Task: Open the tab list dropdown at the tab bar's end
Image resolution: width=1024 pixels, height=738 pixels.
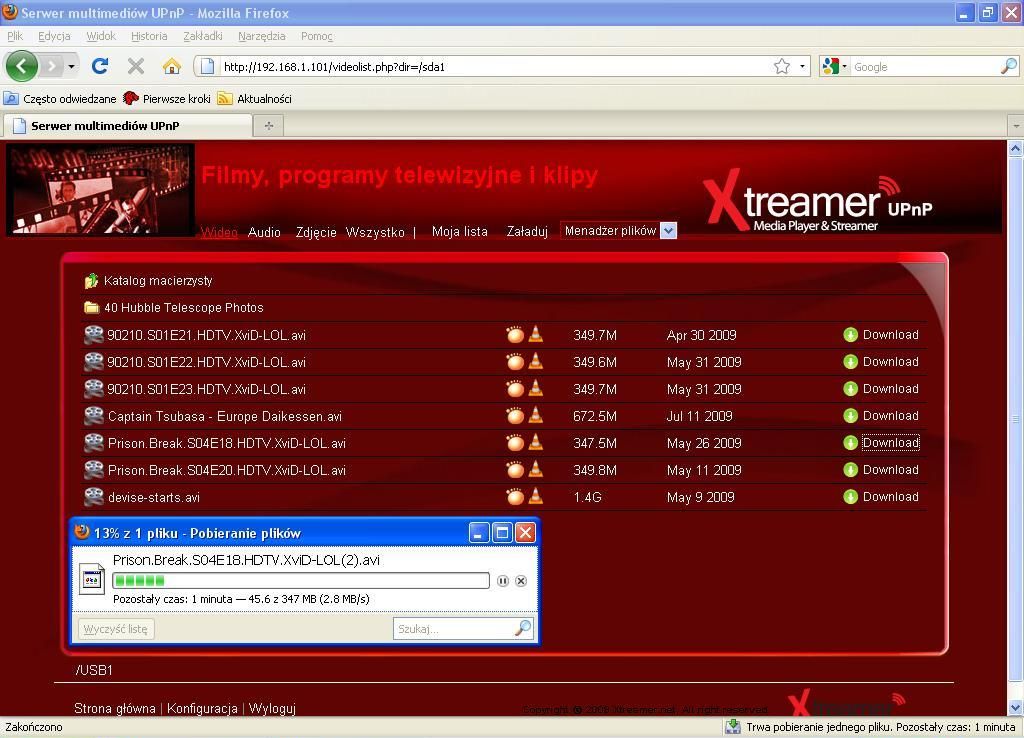Action: point(1016,125)
